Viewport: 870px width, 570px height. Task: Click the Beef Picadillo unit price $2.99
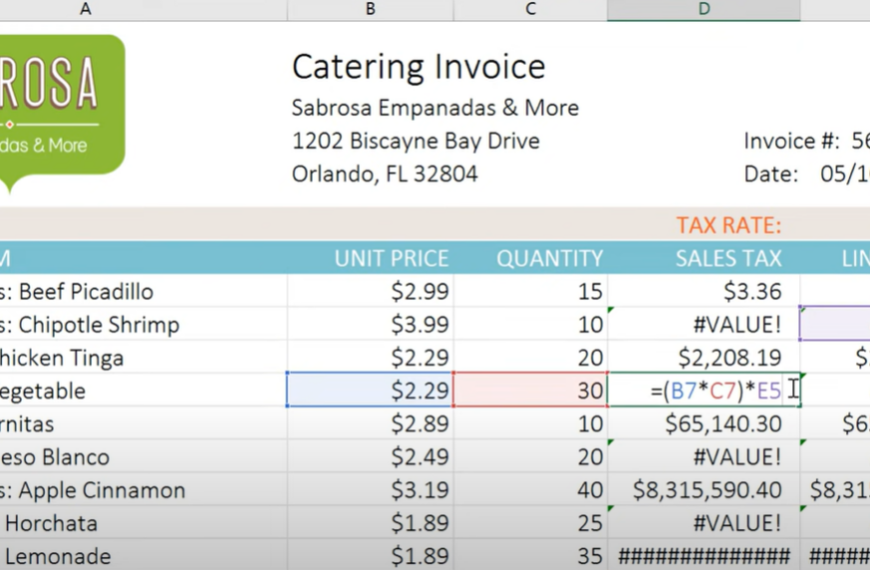coord(370,291)
